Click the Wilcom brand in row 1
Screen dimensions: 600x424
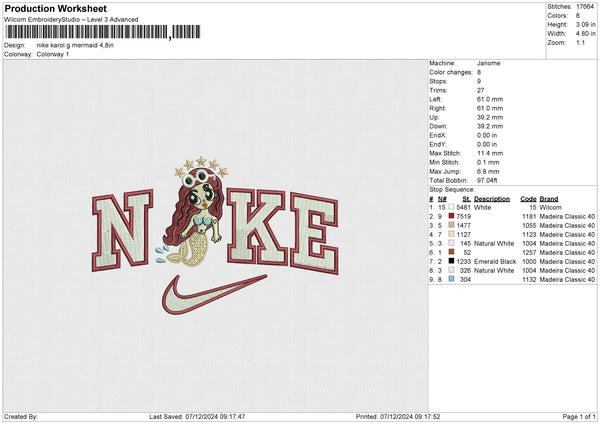[x=550, y=207]
